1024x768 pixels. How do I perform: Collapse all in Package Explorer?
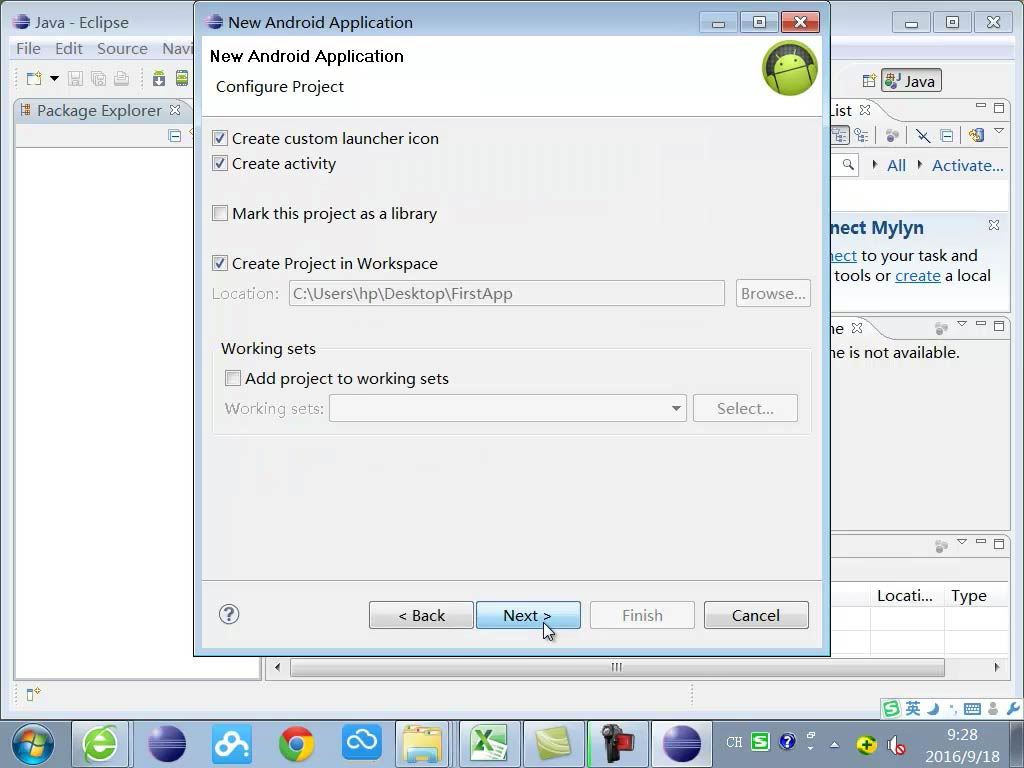coord(174,136)
